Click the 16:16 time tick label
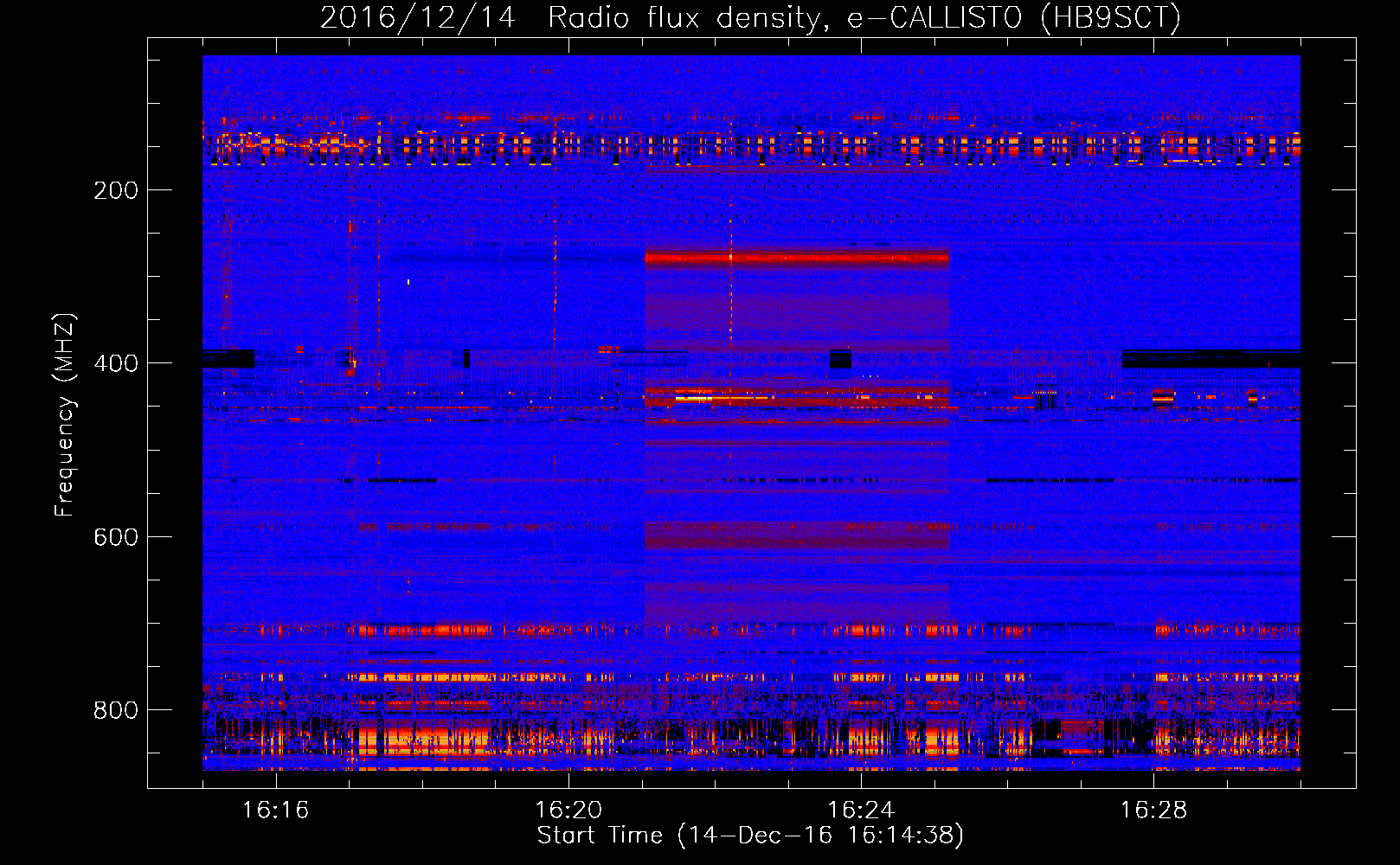The height and width of the screenshot is (865, 1400). pyautogui.click(x=276, y=811)
